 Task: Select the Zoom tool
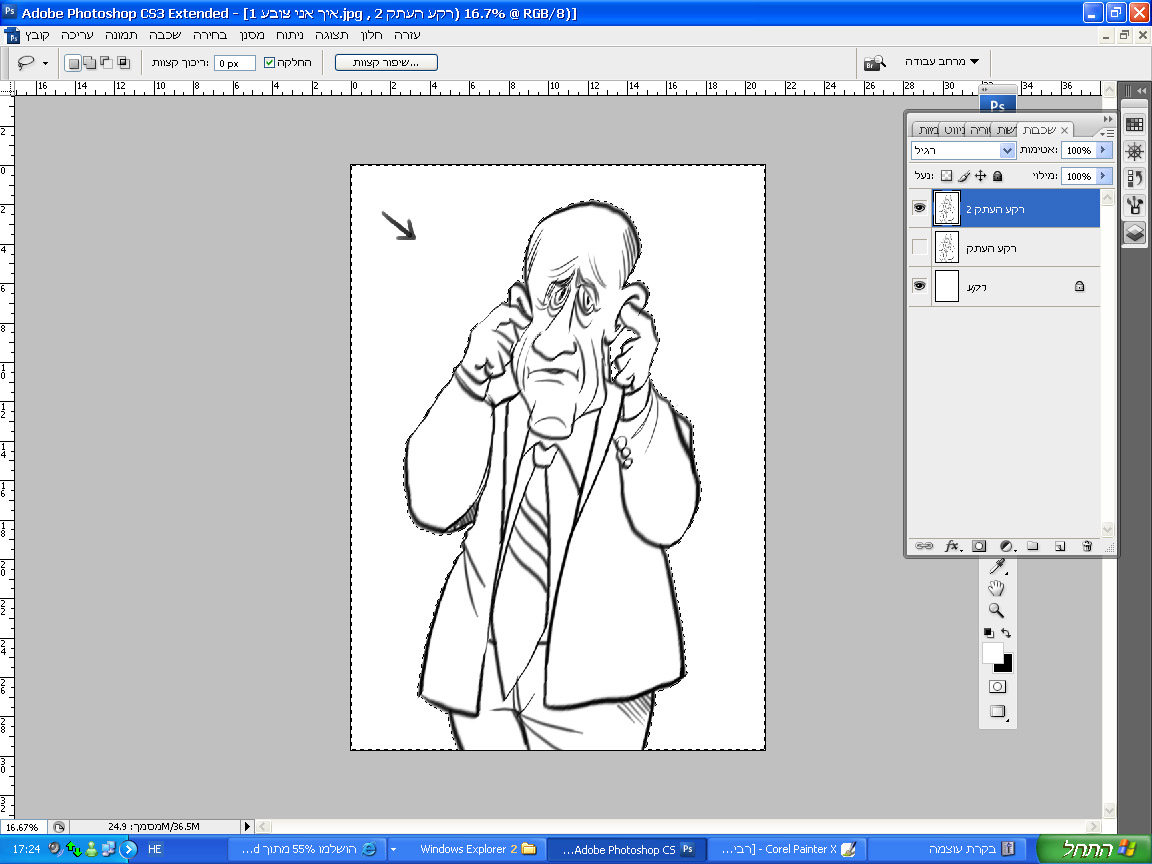pos(996,610)
